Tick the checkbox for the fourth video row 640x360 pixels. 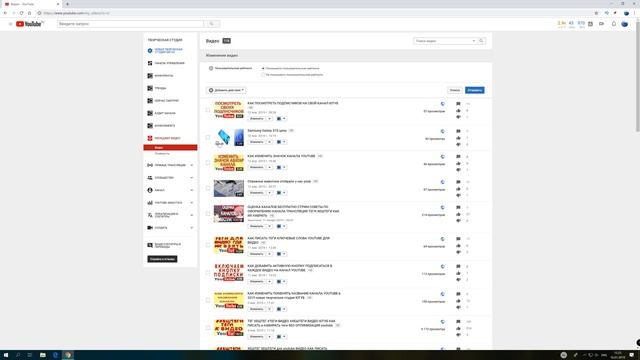click(208, 188)
